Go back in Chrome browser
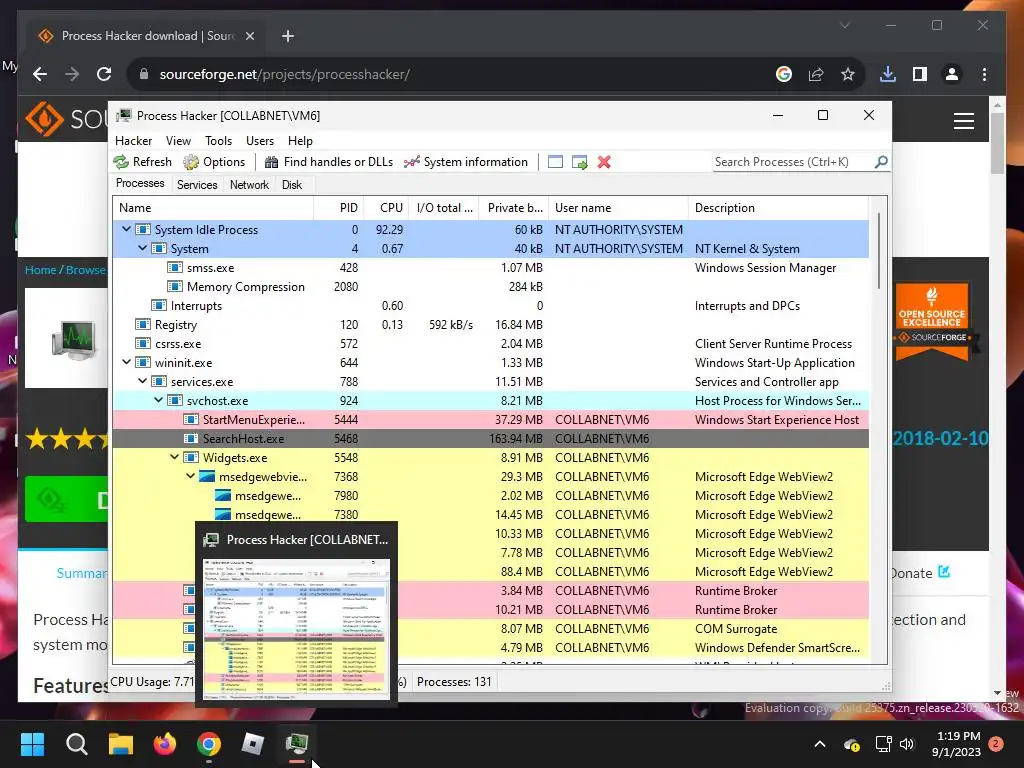 (40, 74)
